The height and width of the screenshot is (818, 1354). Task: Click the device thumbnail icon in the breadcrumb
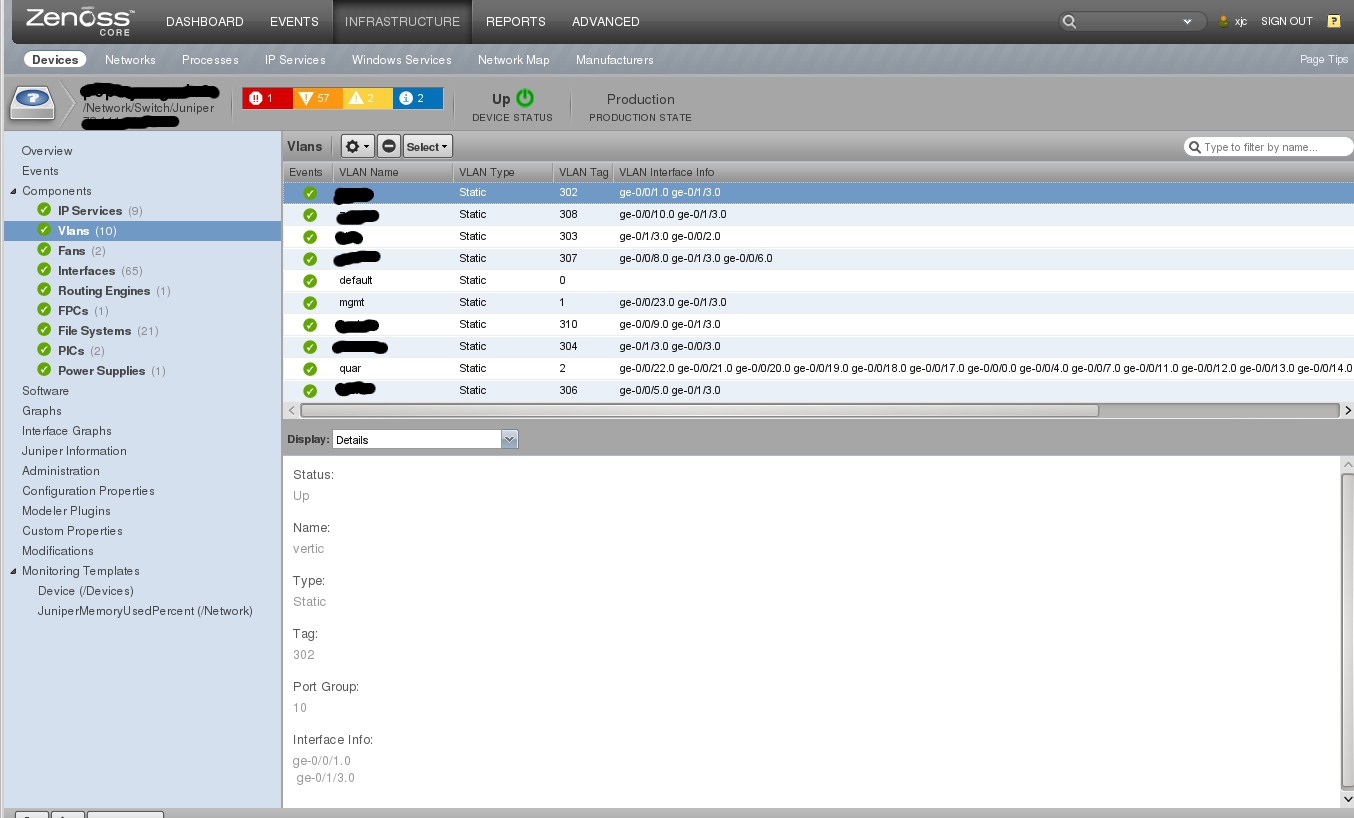click(x=31, y=102)
